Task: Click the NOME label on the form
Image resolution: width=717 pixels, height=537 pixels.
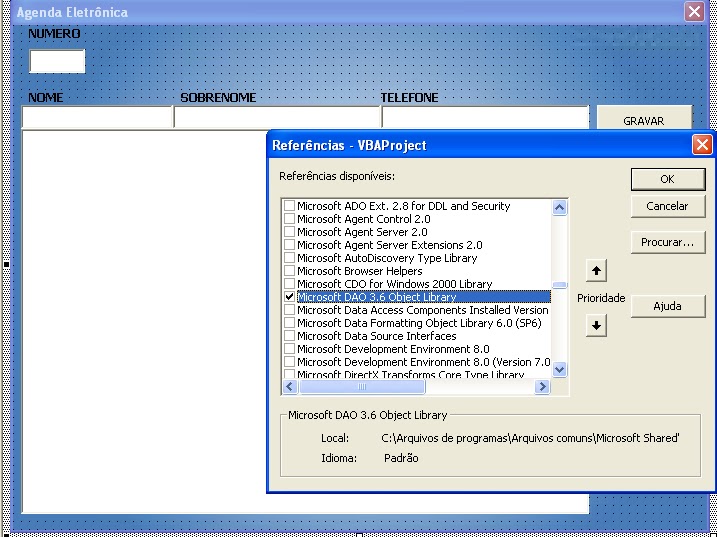Action: tap(46, 97)
